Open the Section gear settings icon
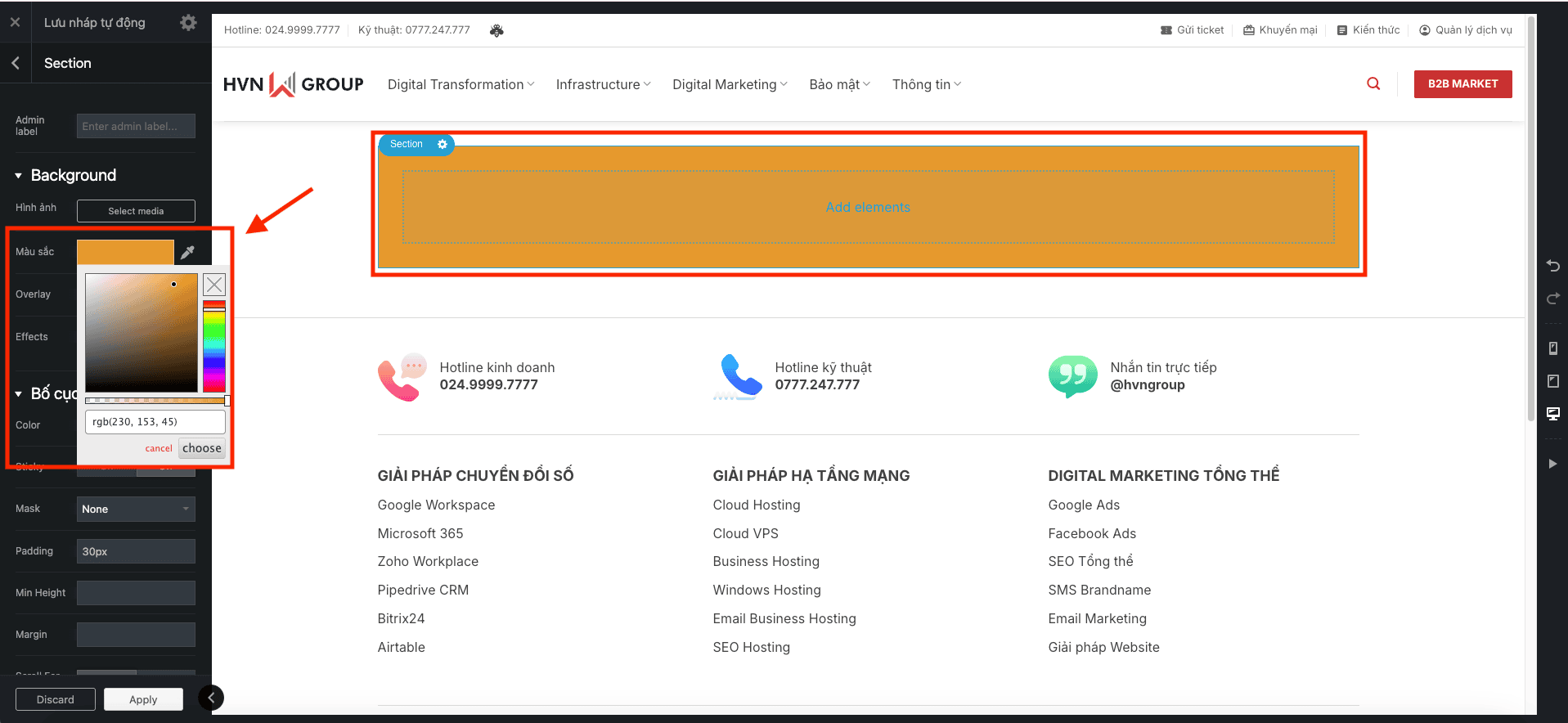This screenshot has width=1568, height=723. tap(443, 144)
